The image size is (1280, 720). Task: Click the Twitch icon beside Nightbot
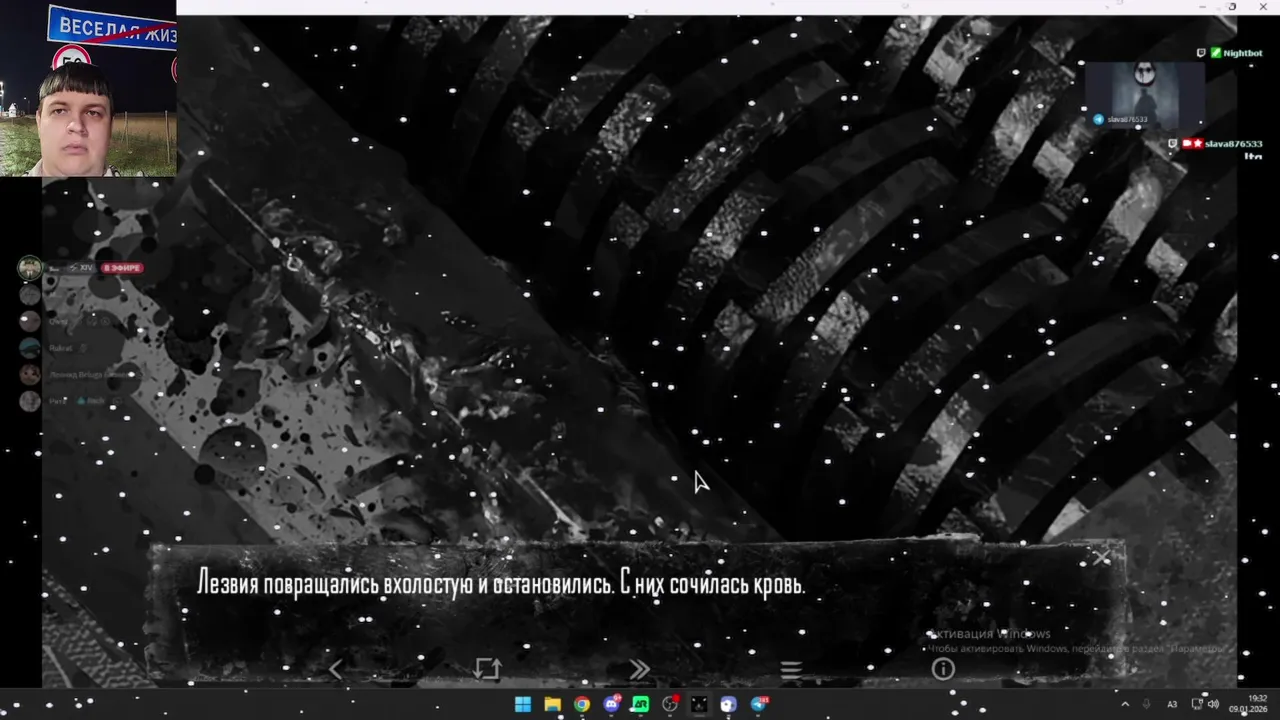[x=1201, y=53]
